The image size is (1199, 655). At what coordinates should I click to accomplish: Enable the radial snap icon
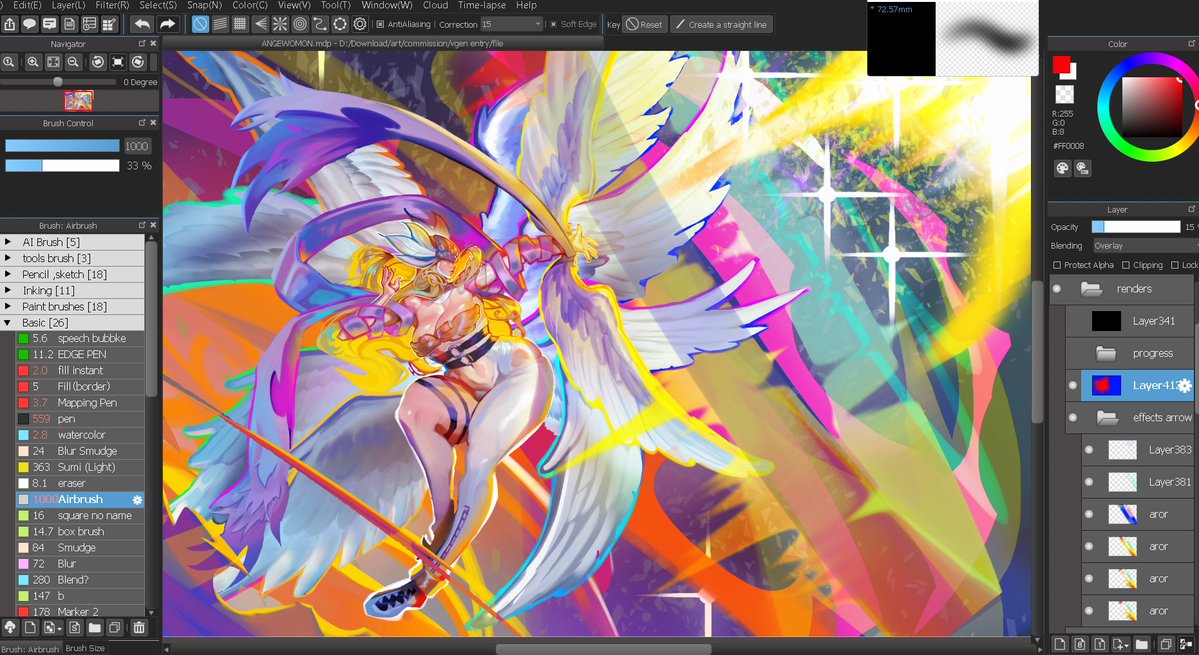280,24
